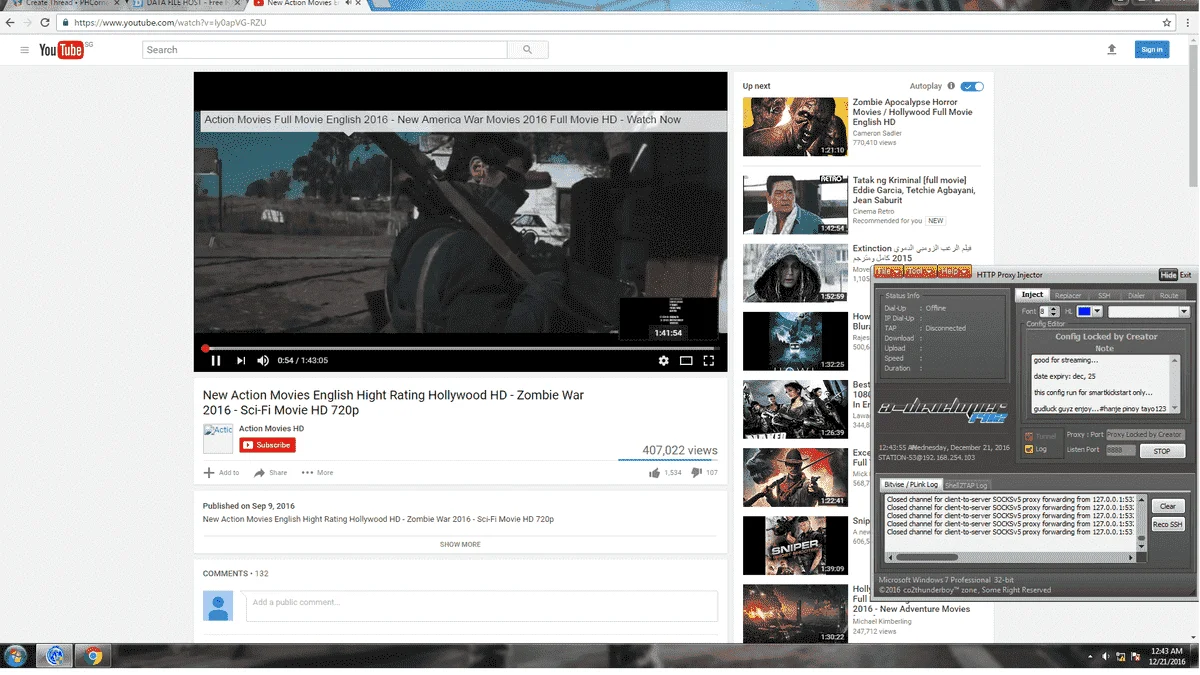Click the upload arrow icon
The height and width of the screenshot is (675, 1200).
pyautogui.click(x=1111, y=49)
